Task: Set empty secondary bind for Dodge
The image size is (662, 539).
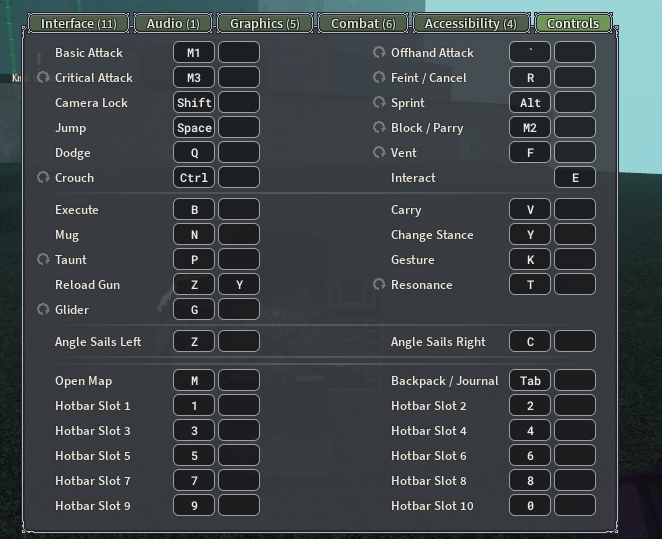Action: click(239, 153)
